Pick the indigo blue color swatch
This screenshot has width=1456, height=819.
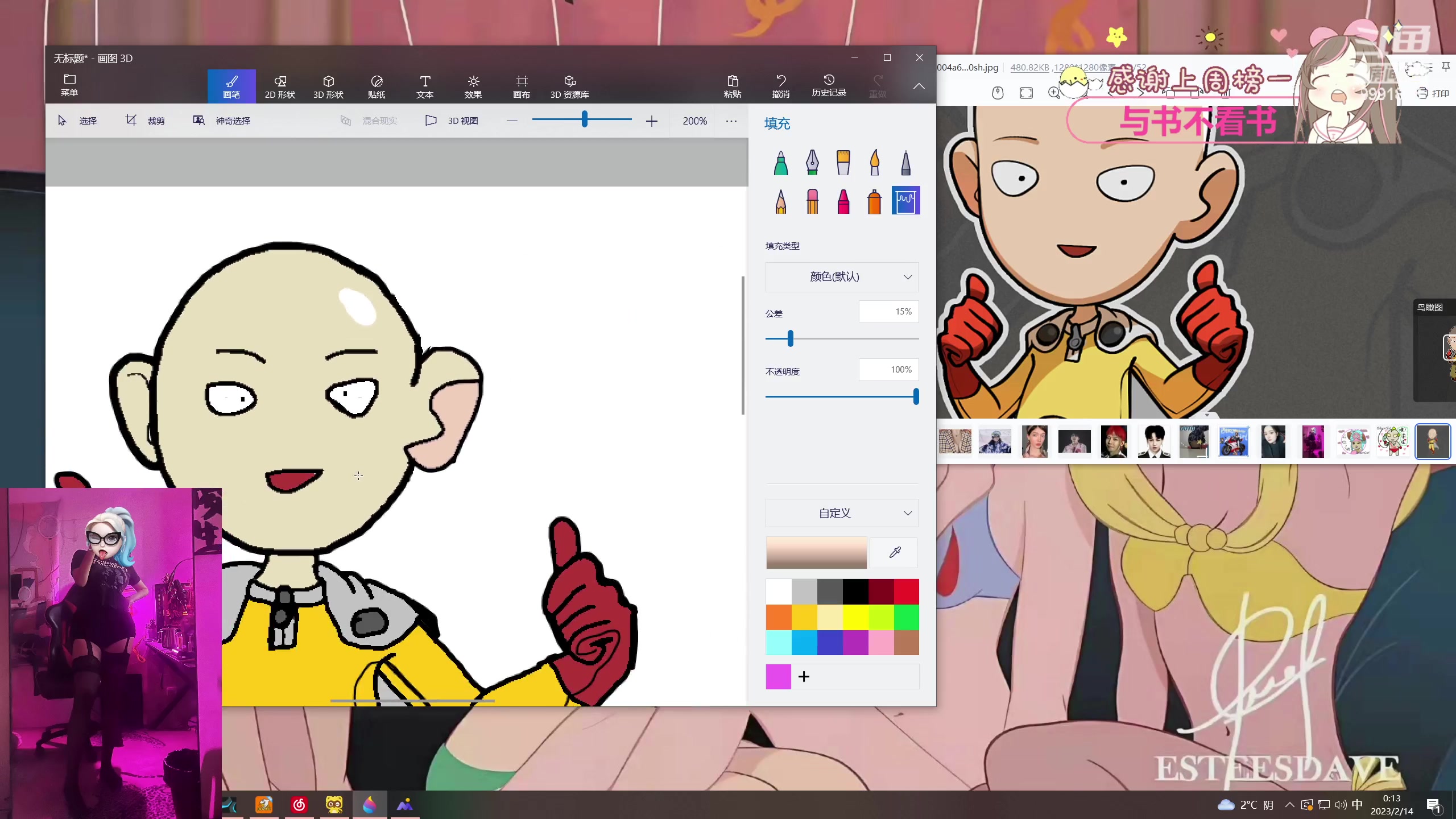(830, 643)
